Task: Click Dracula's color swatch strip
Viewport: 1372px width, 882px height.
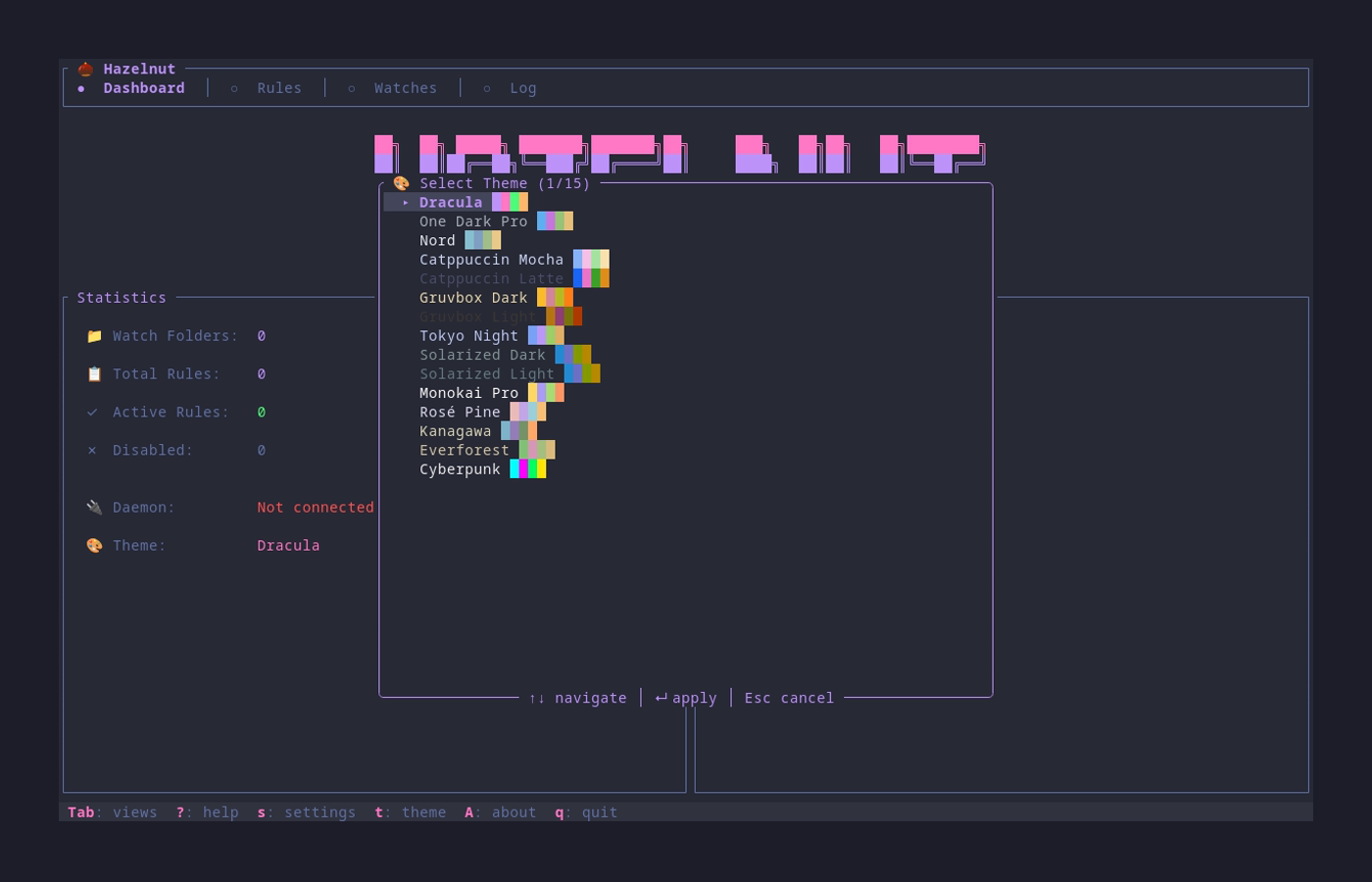Action: 509,202
